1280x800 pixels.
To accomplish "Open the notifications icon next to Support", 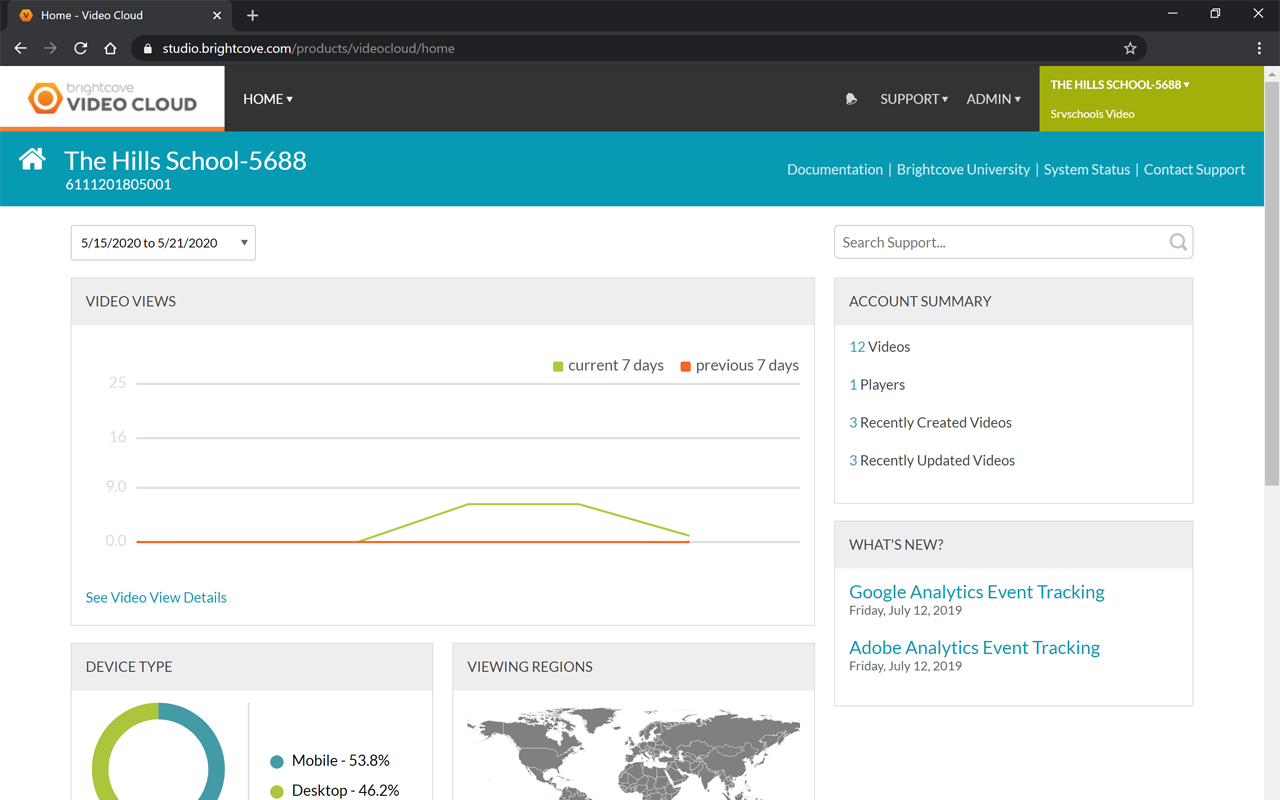I will pos(851,99).
